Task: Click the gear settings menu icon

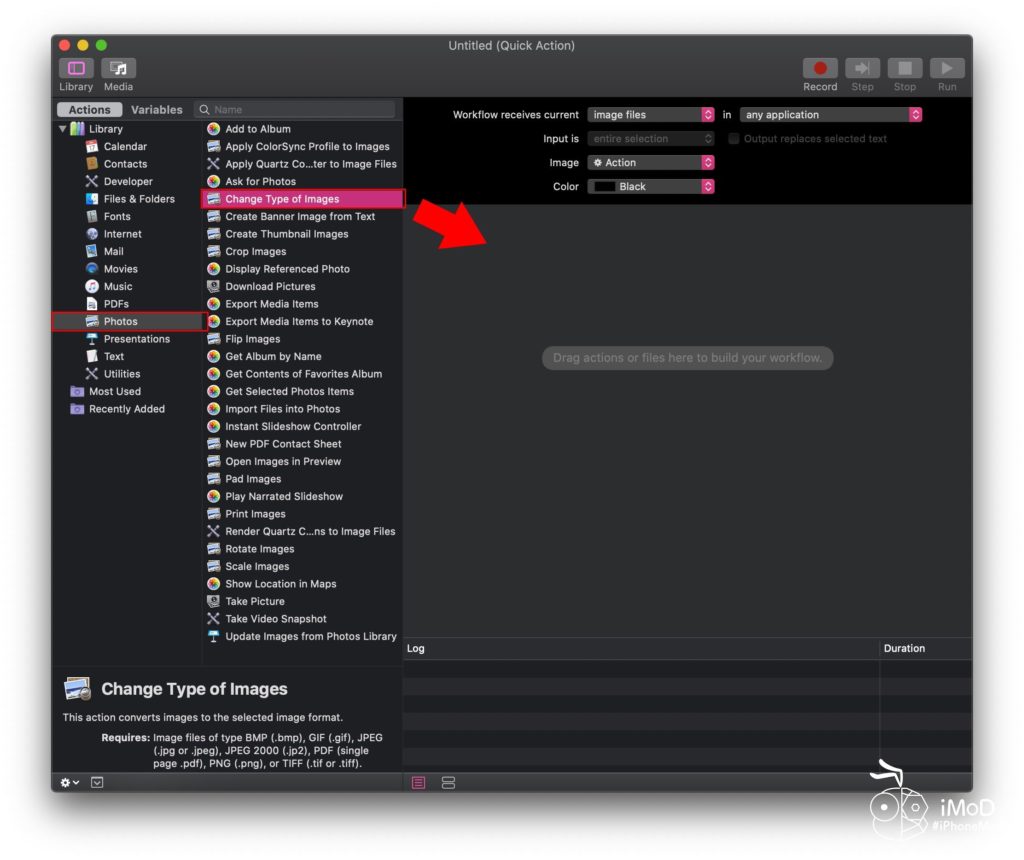Action: point(69,782)
